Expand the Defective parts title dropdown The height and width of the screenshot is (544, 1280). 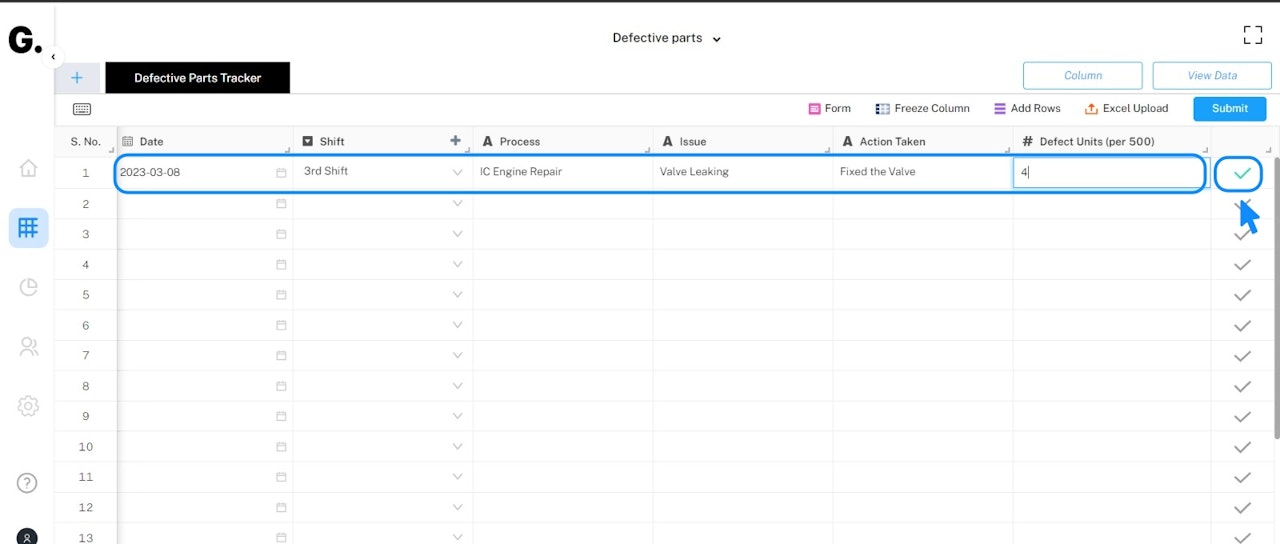pyautogui.click(x=667, y=38)
